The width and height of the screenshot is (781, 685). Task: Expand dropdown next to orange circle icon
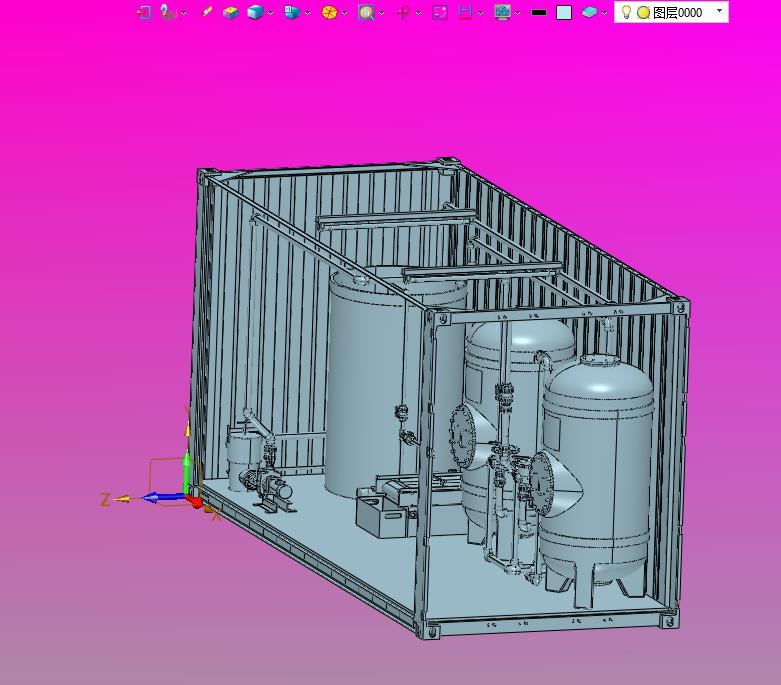click(x=344, y=13)
